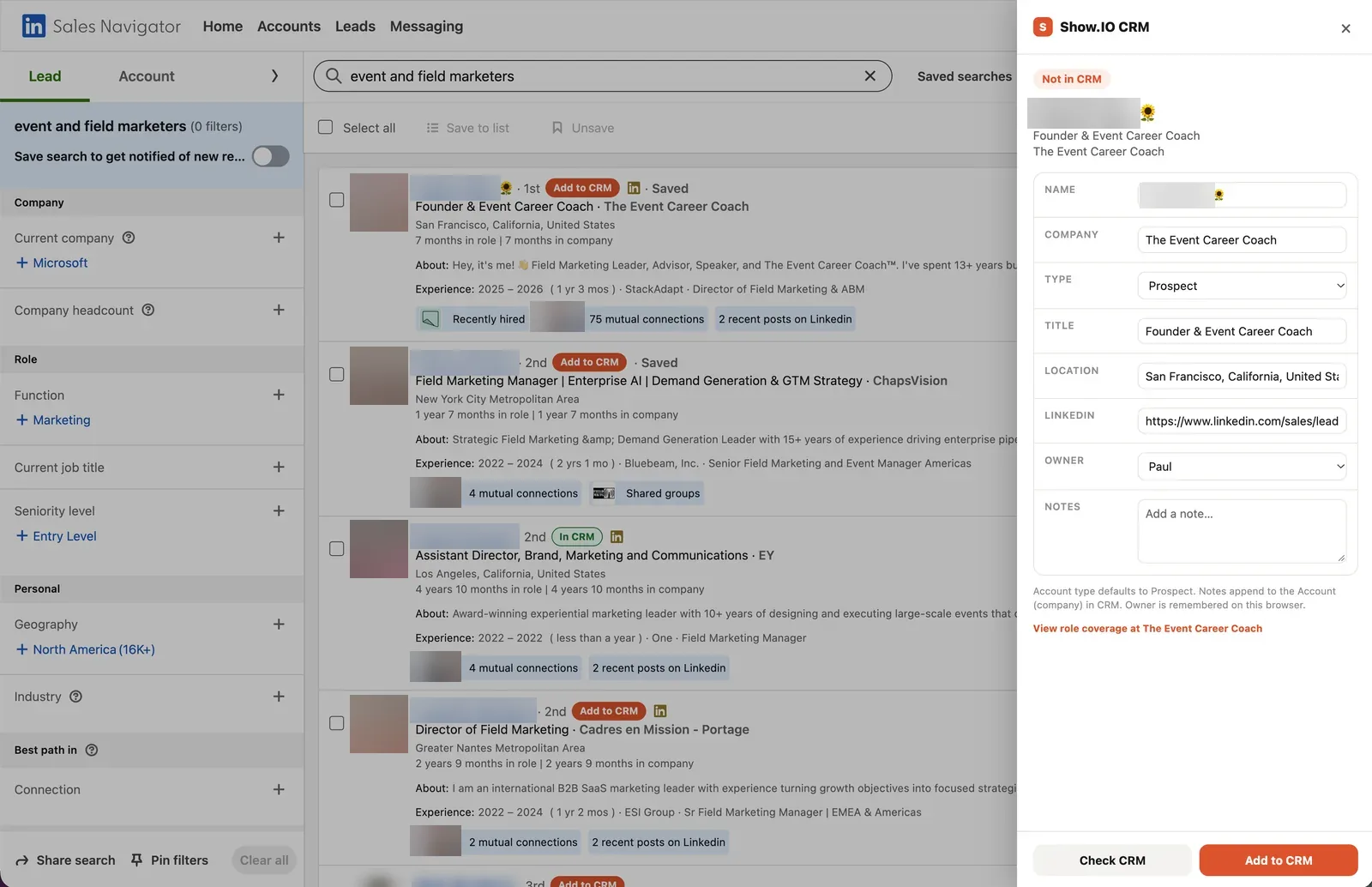The height and width of the screenshot is (887, 1372).
Task: Click help icon beside Best path in
Action: point(92,750)
